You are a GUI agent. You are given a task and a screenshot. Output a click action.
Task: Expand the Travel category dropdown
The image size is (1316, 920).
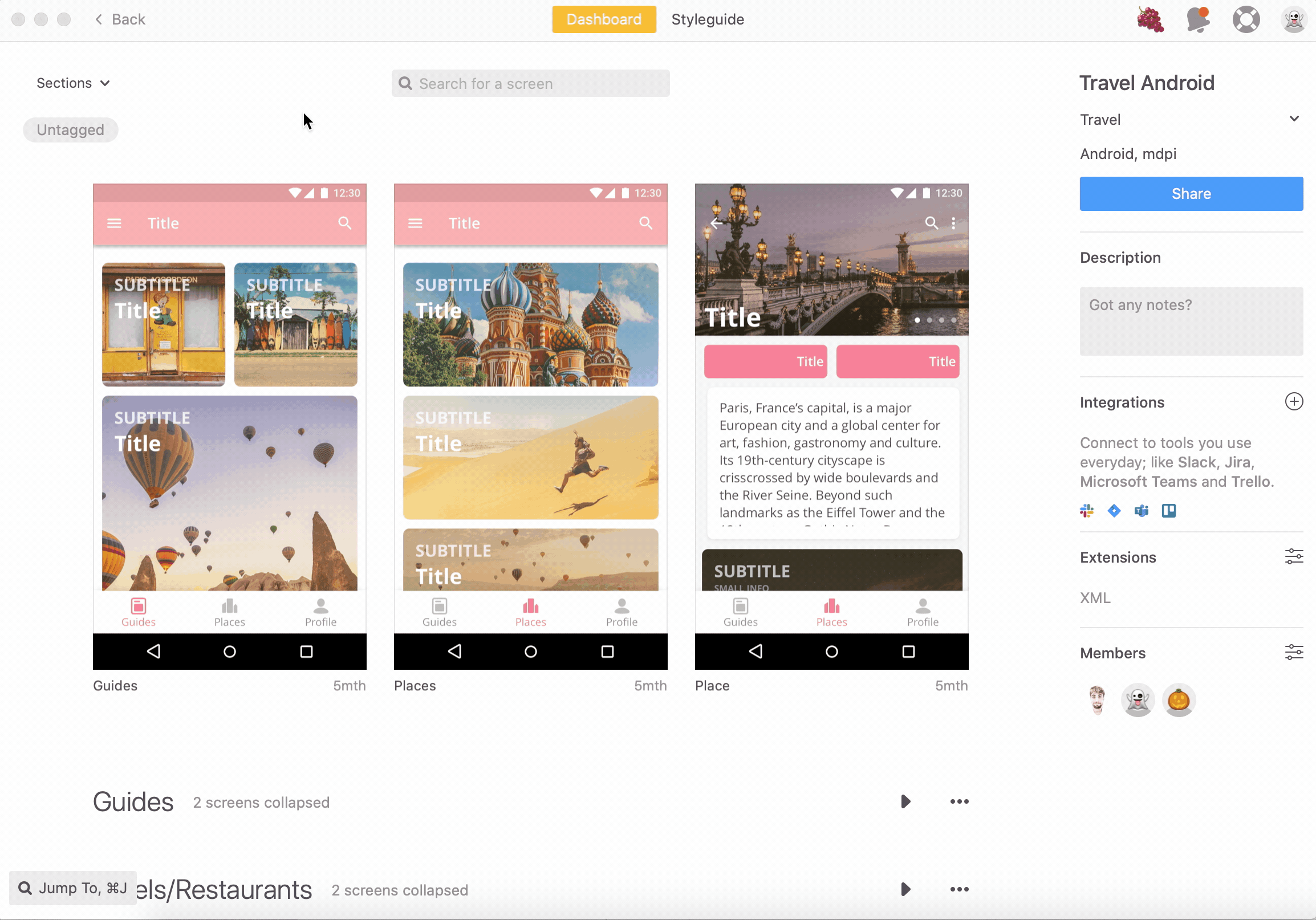pyautogui.click(x=1294, y=119)
